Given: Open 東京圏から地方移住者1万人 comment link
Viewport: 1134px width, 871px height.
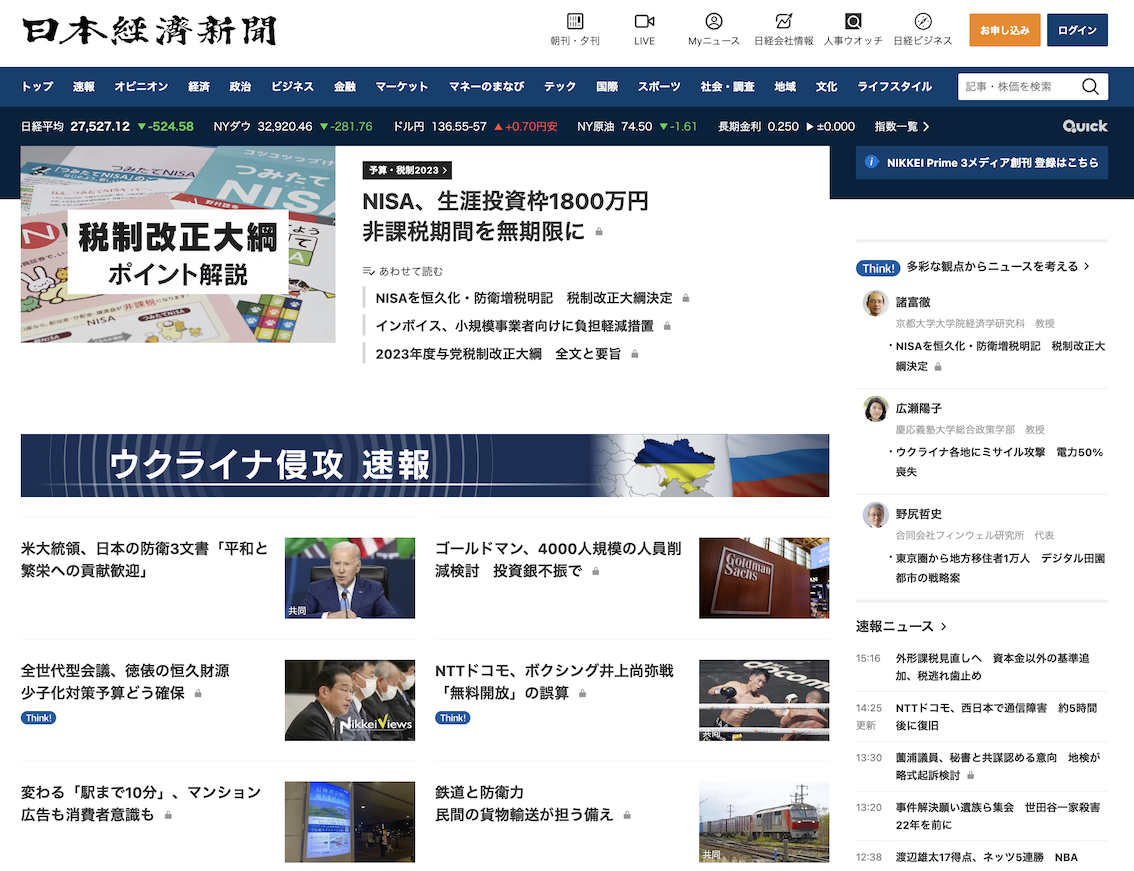Looking at the screenshot, I should click(1000, 568).
